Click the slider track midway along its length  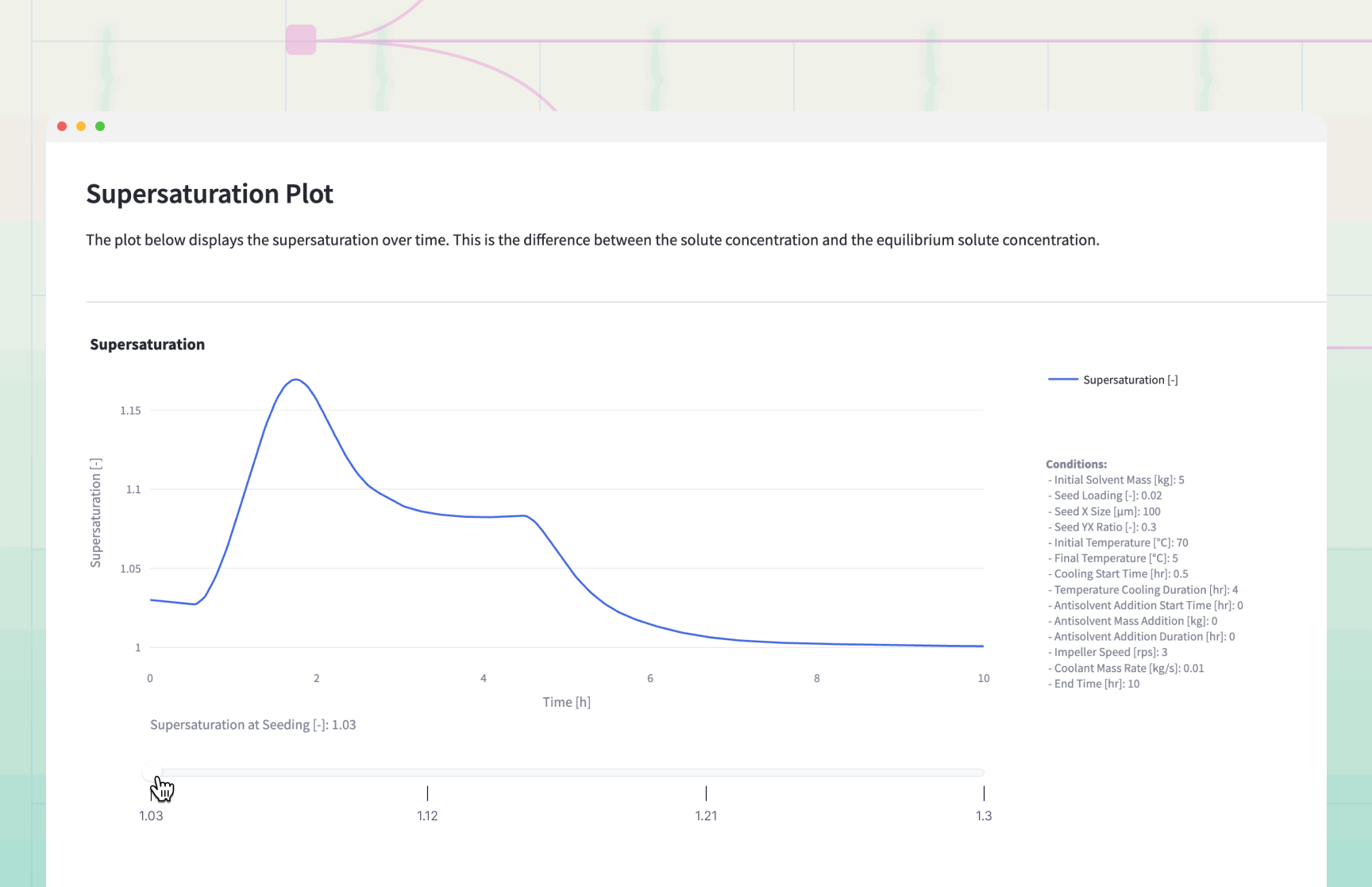click(x=567, y=772)
